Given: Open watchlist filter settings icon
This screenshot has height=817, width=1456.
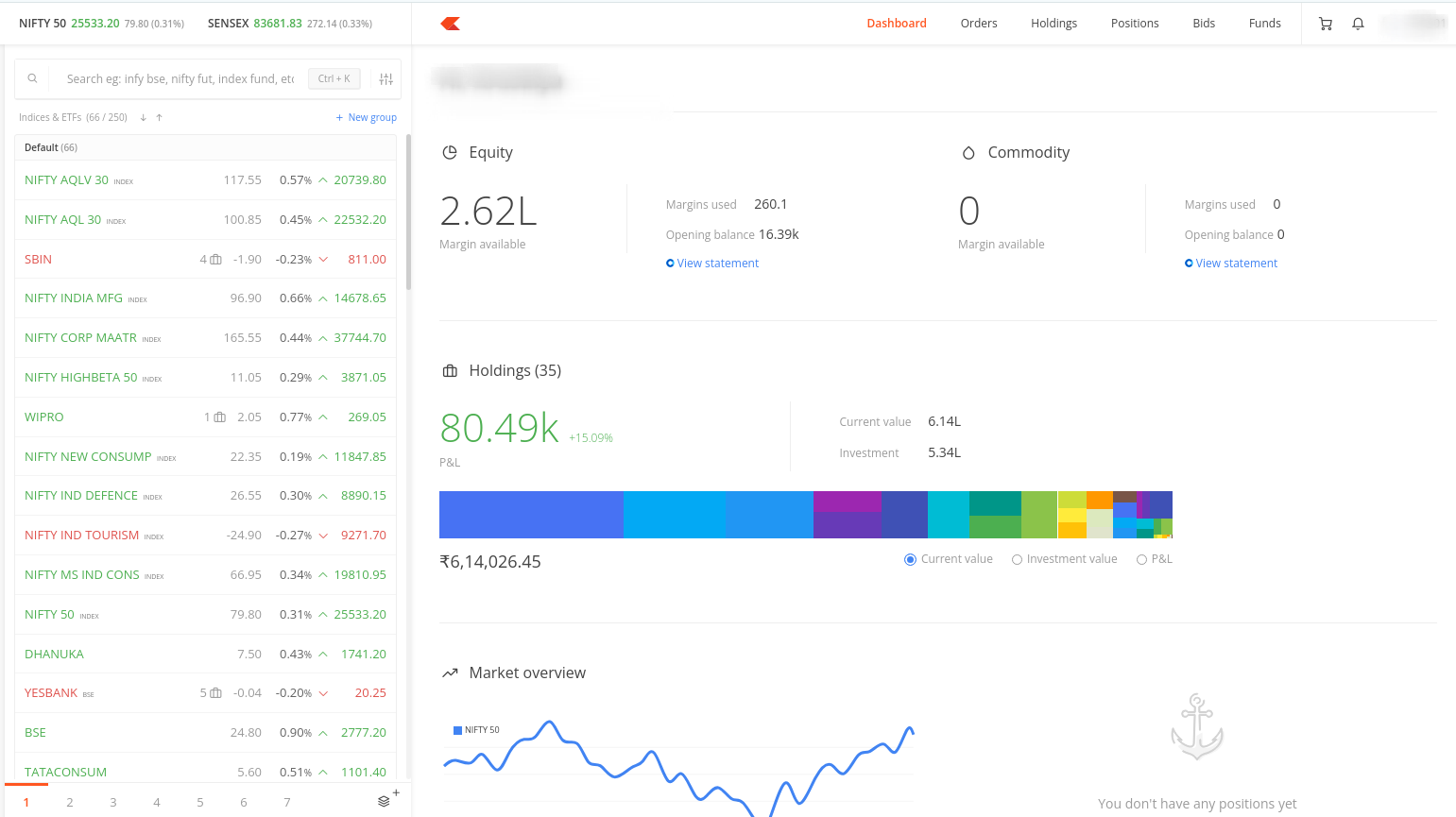Looking at the screenshot, I should [386, 79].
